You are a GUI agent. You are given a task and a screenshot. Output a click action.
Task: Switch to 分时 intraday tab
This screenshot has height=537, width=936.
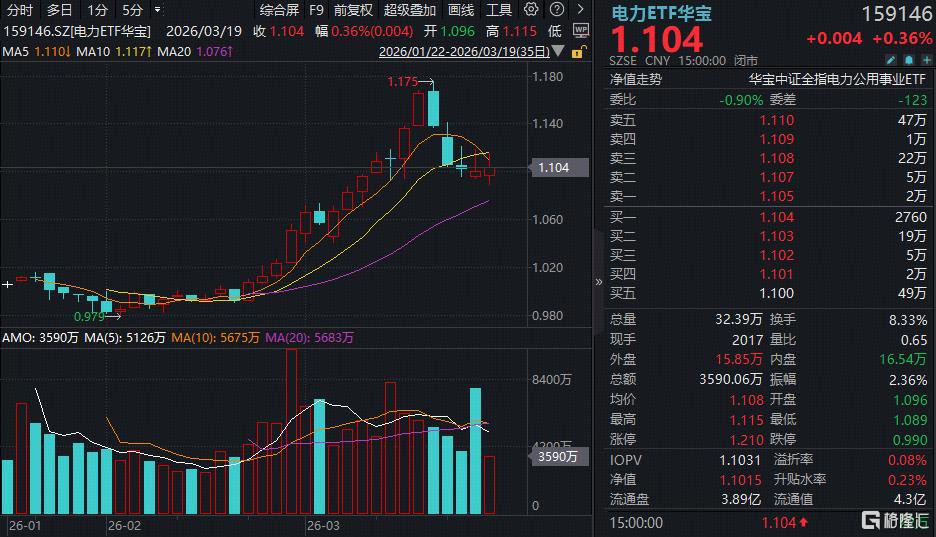coord(20,10)
